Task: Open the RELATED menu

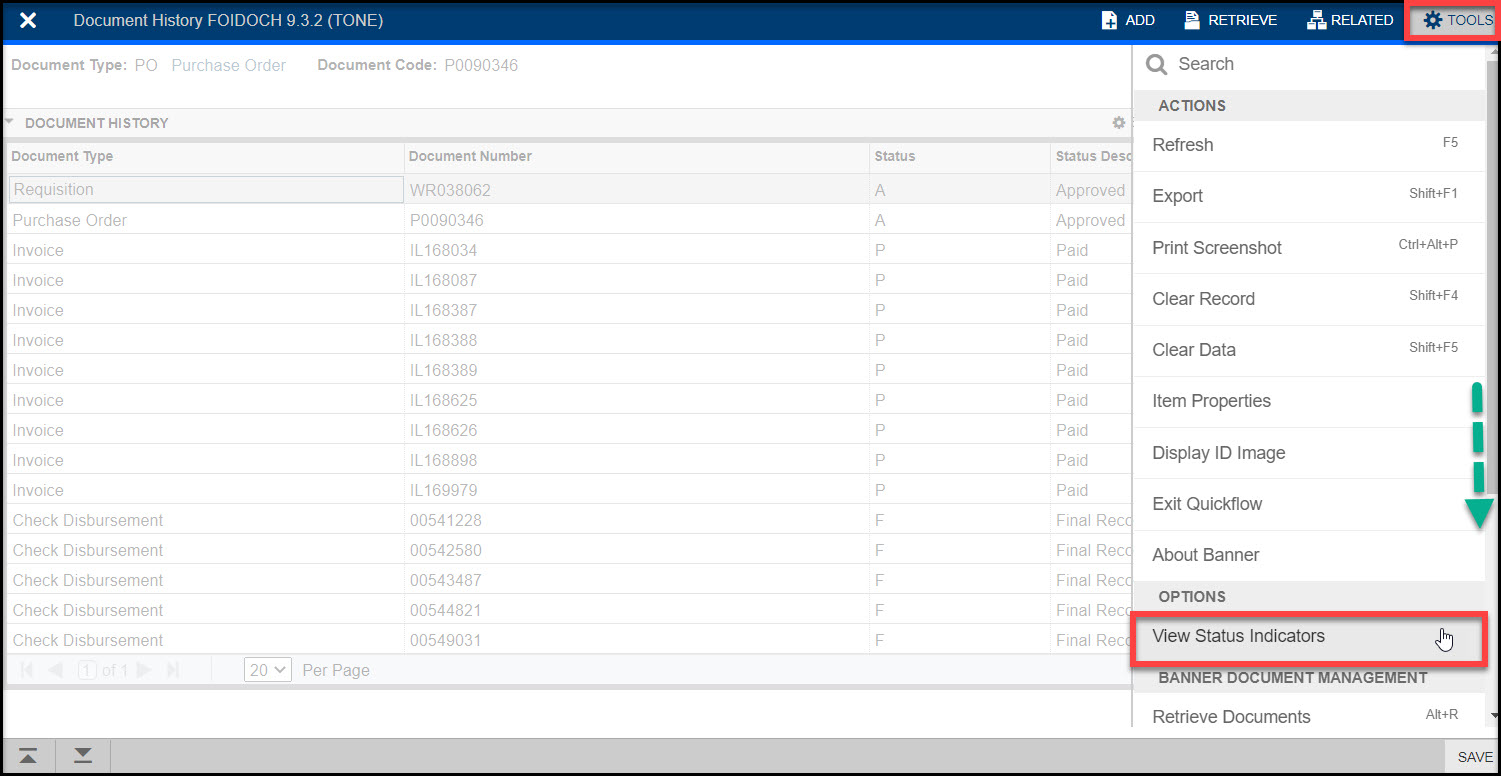Action: point(1350,20)
